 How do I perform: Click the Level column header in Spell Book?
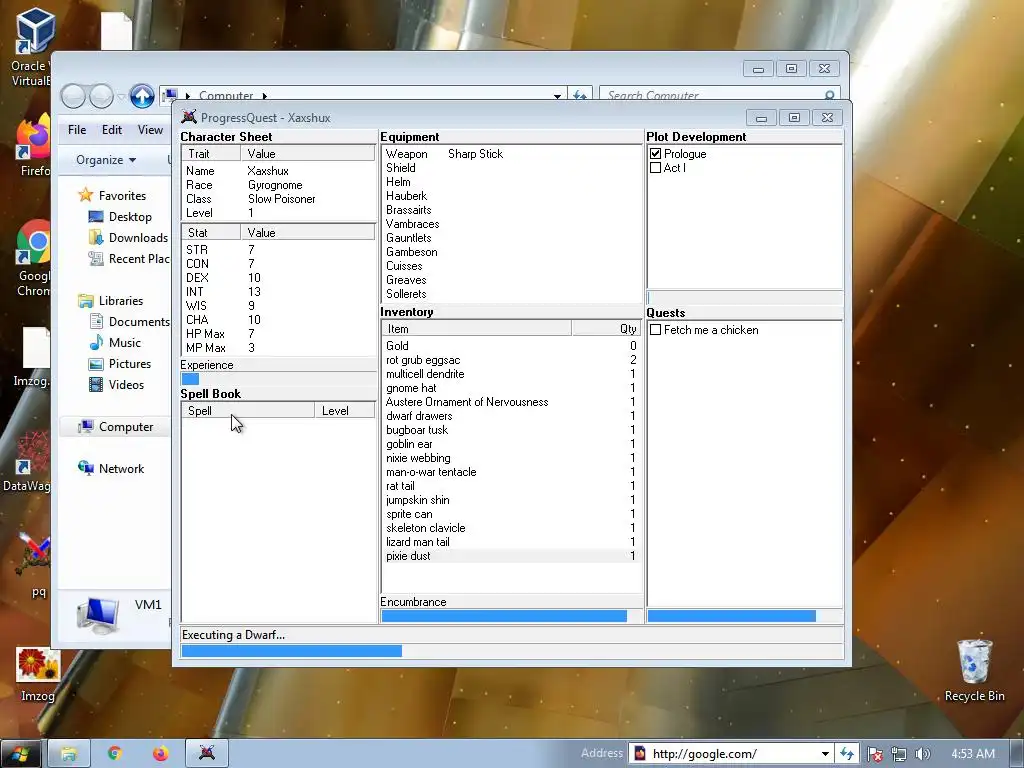(x=344, y=410)
